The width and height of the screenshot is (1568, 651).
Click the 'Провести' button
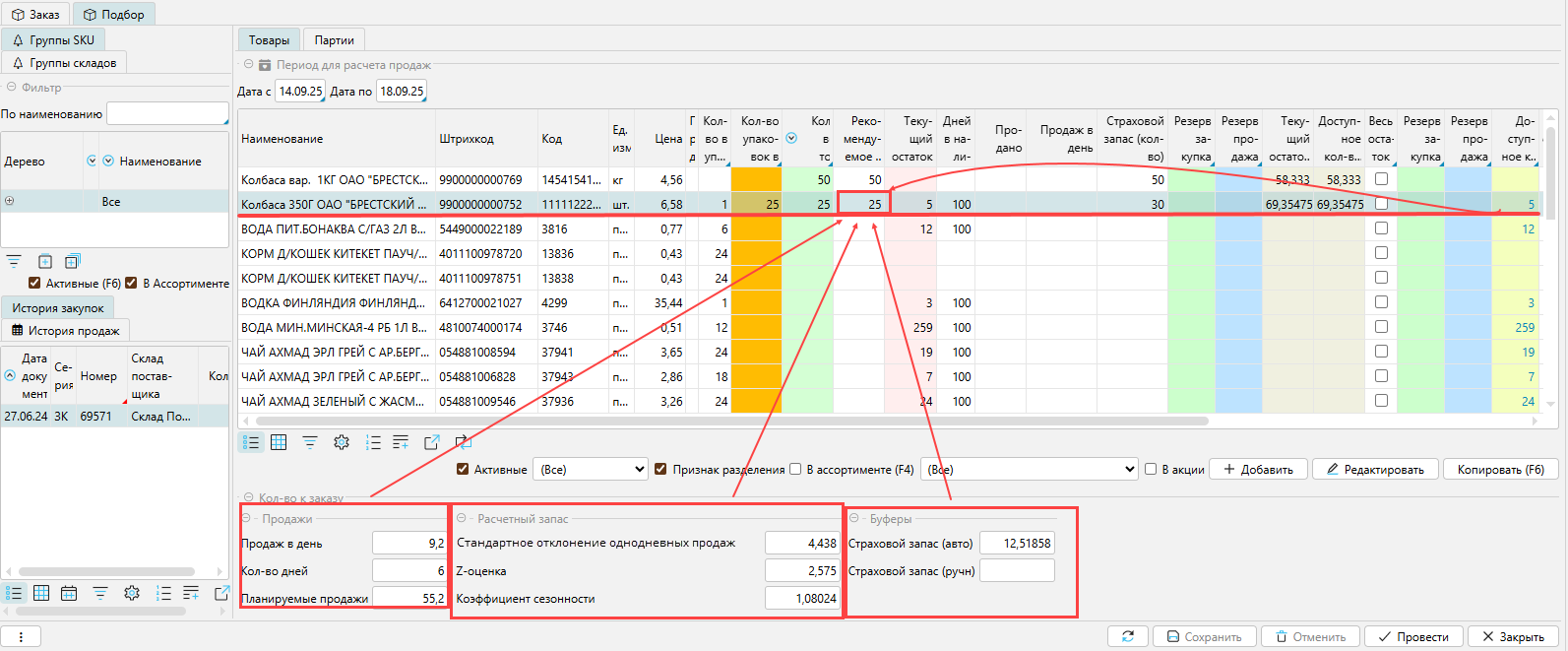1412,637
